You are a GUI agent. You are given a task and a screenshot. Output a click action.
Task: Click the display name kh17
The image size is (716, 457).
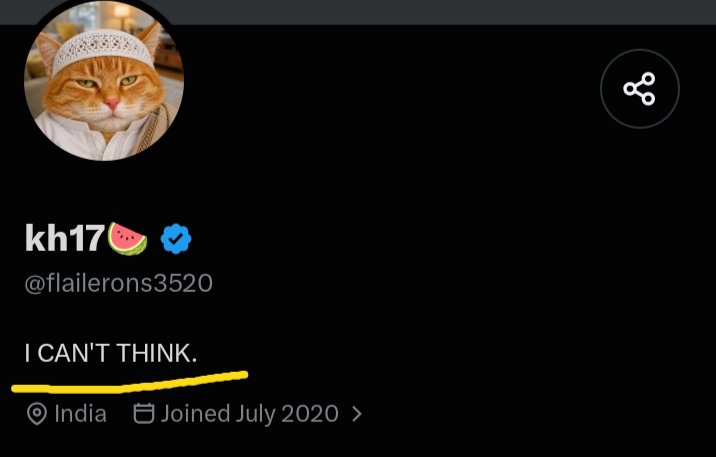[x=65, y=238]
